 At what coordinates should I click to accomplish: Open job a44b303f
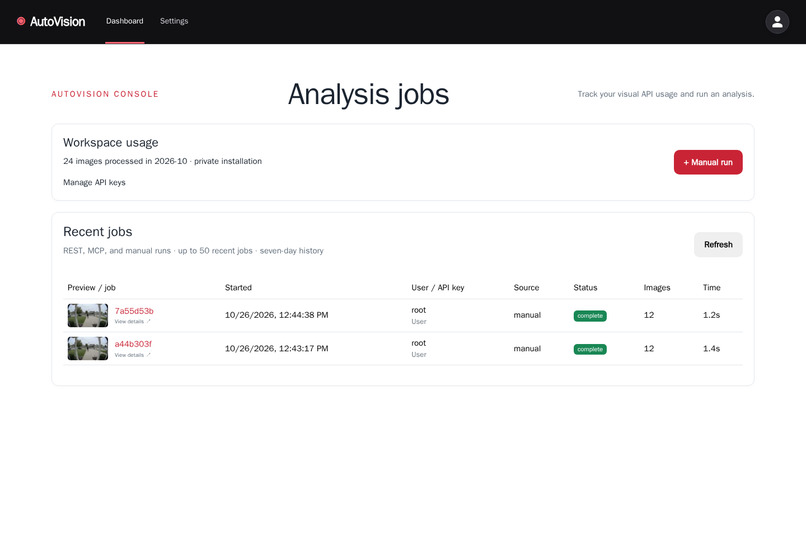tap(133, 344)
